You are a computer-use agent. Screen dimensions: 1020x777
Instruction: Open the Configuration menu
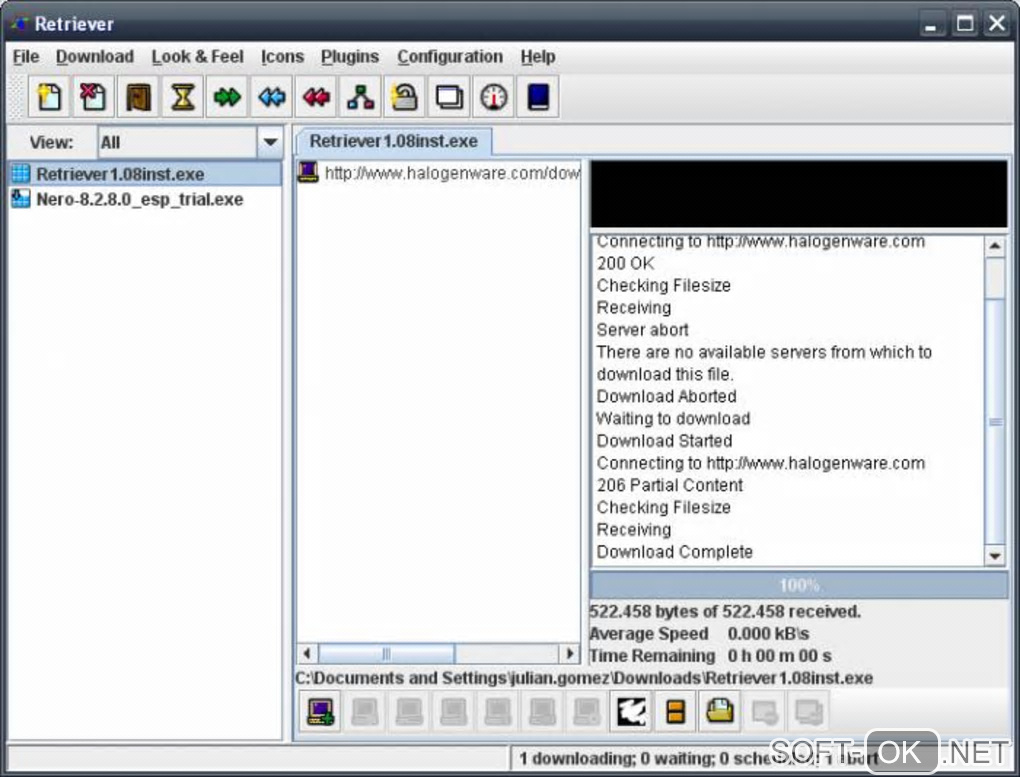(x=450, y=57)
